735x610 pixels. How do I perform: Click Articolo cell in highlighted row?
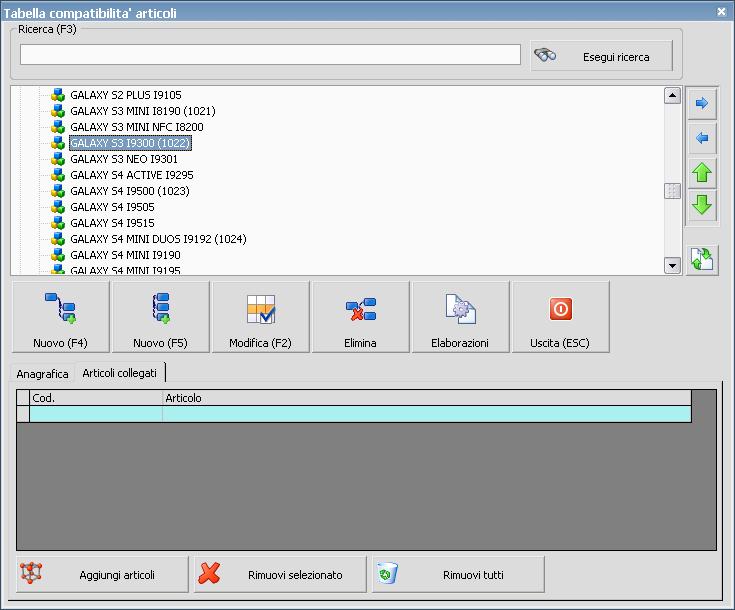[427, 414]
